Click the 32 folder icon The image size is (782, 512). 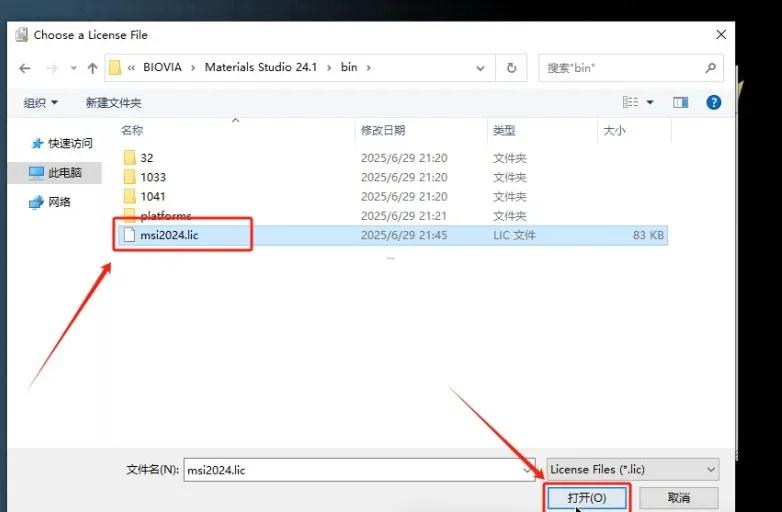pos(130,158)
